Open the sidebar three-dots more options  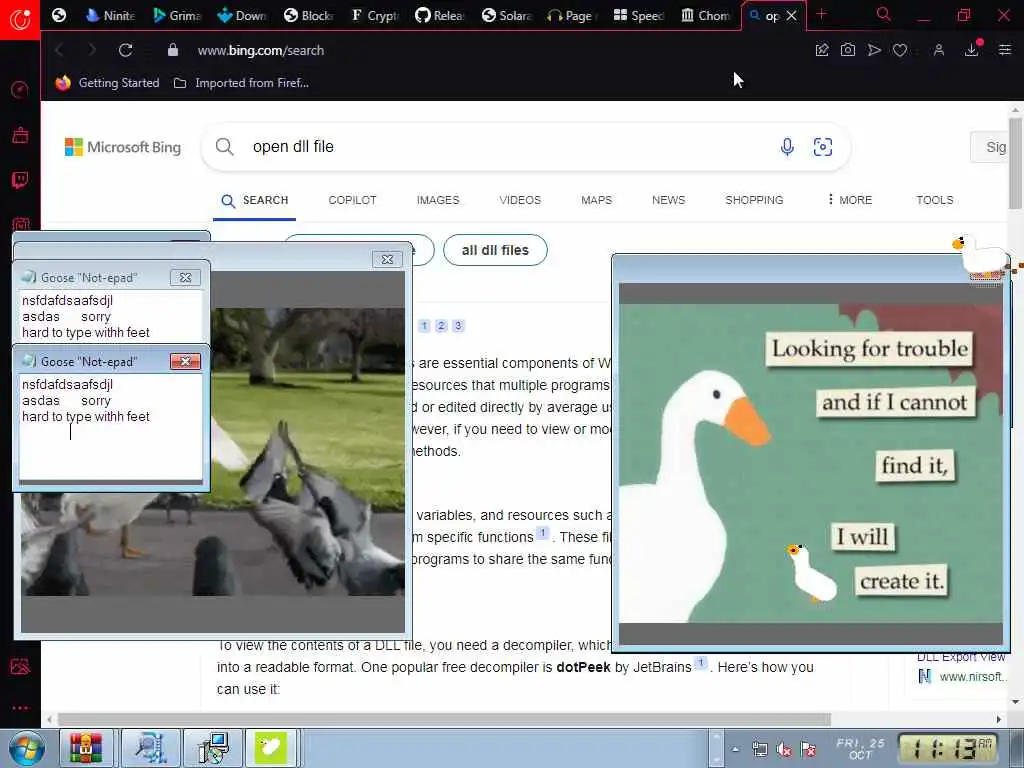tap(20, 708)
